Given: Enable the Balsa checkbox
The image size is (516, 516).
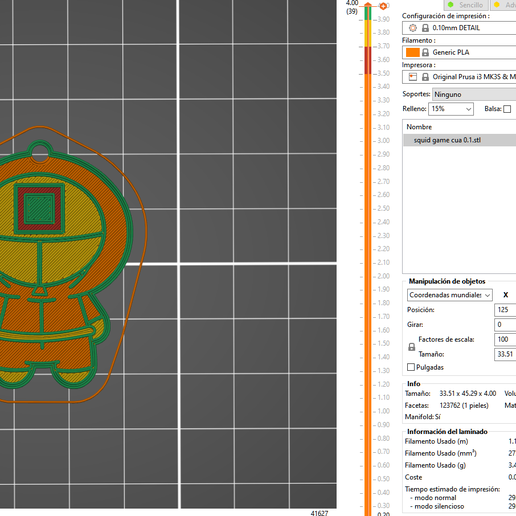Looking at the screenshot, I should pos(507,109).
